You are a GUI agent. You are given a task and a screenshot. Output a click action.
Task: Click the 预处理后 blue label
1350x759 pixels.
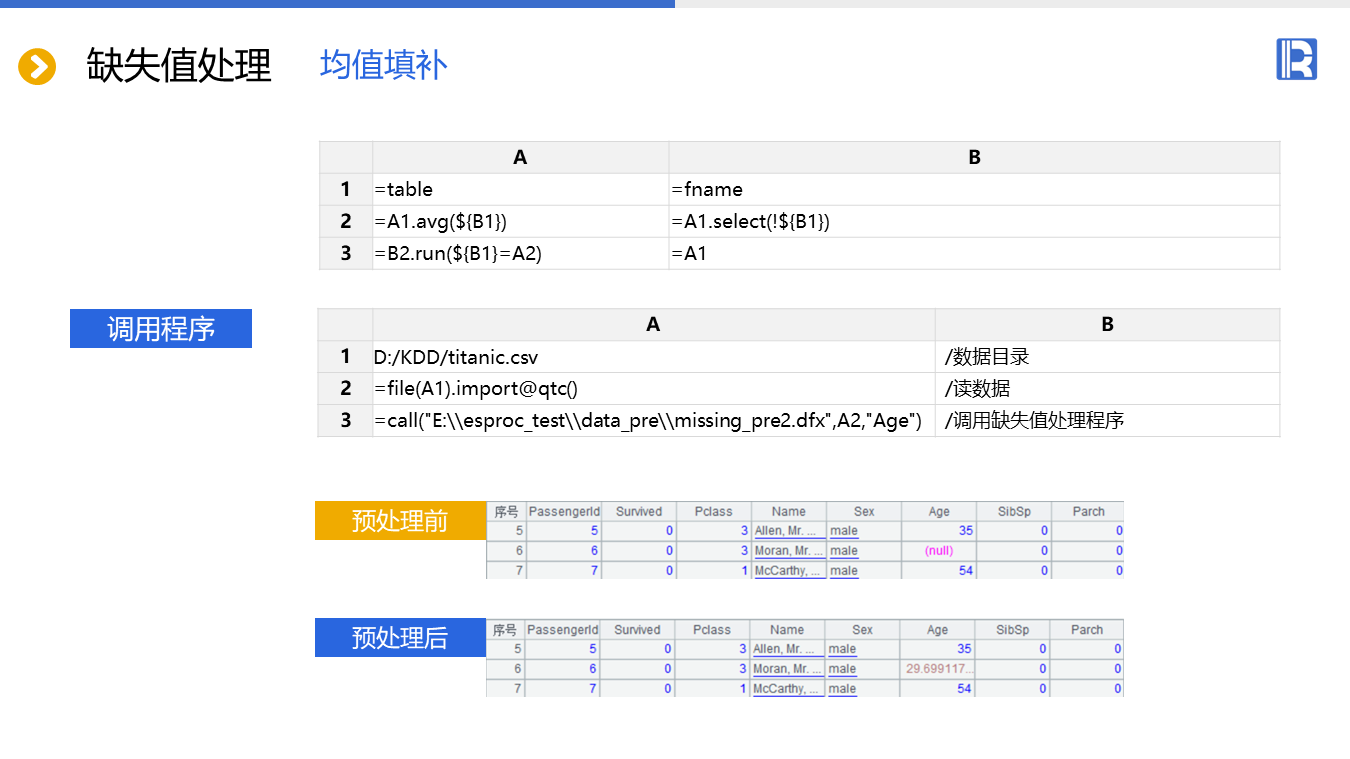[400, 638]
